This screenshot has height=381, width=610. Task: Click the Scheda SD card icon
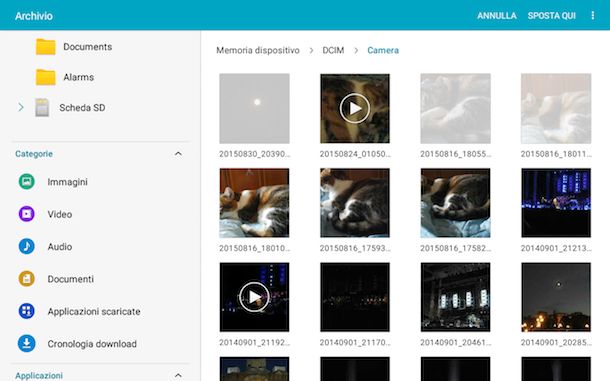click(42, 107)
